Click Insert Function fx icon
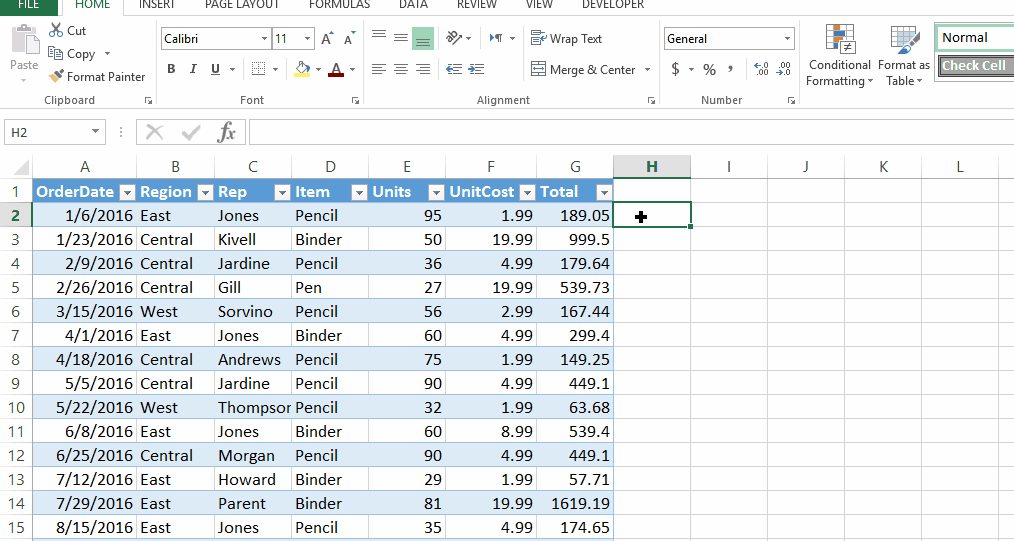 tap(226, 133)
